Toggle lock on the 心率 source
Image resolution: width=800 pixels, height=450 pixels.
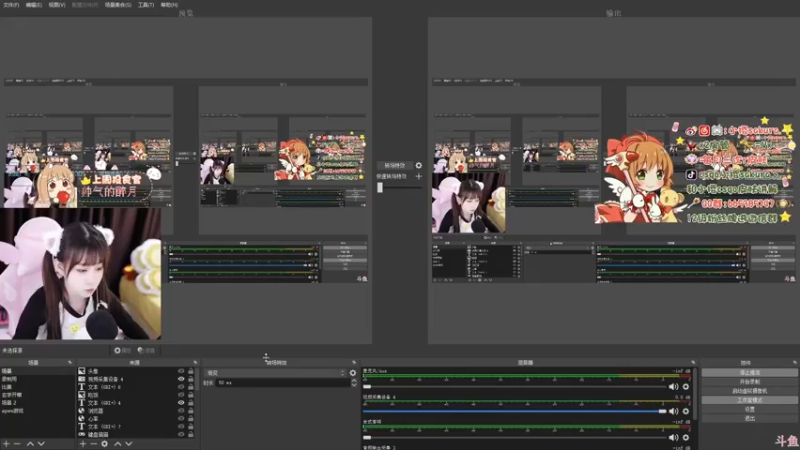tap(191, 418)
